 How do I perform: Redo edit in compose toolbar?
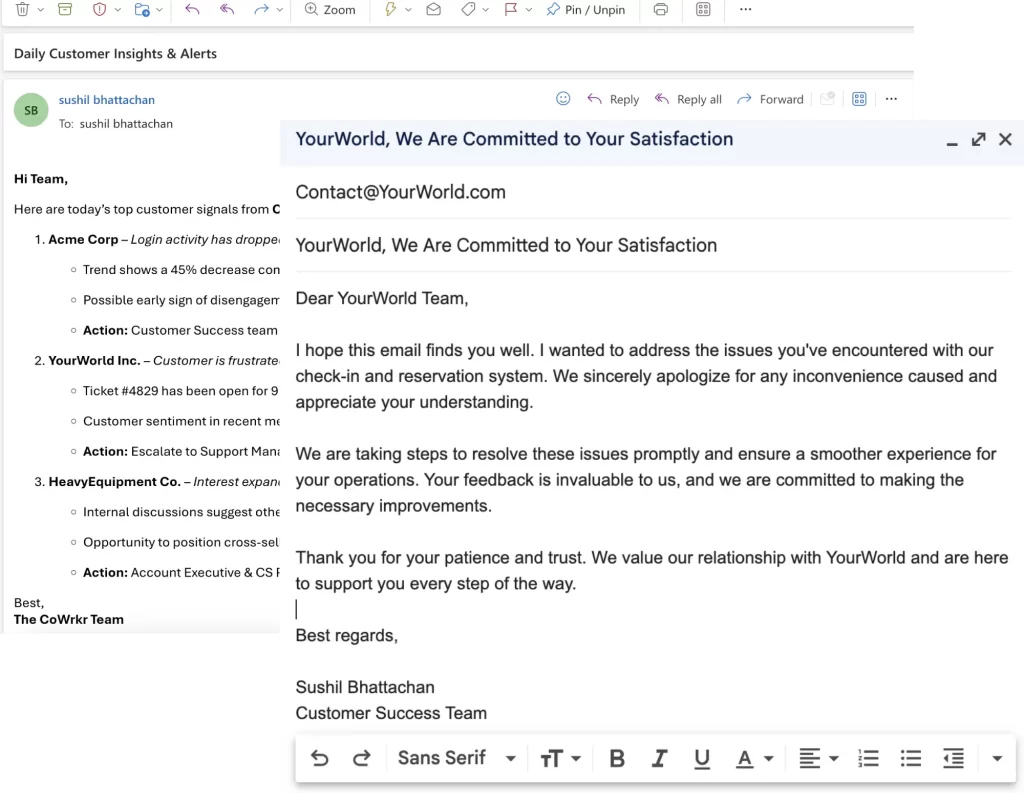coord(362,758)
